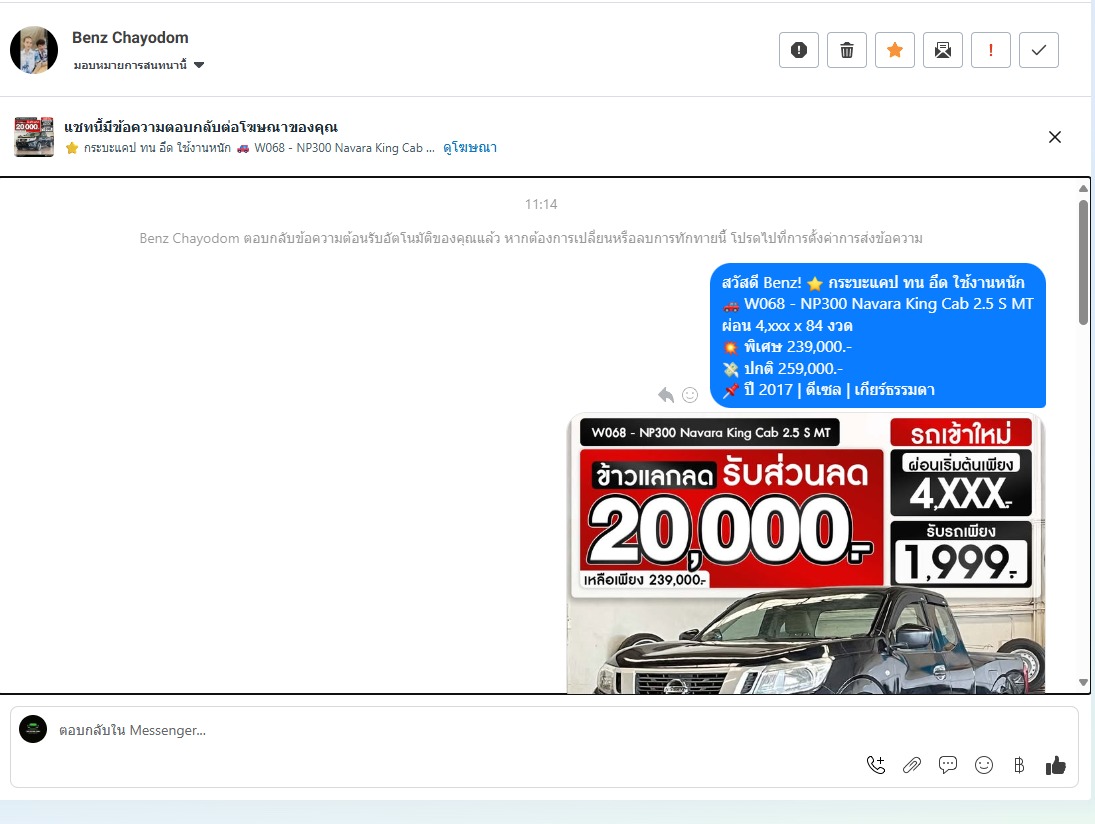Open the ดูโฆษณา view ad link
This screenshot has width=1095, height=824.
click(469, 147)
